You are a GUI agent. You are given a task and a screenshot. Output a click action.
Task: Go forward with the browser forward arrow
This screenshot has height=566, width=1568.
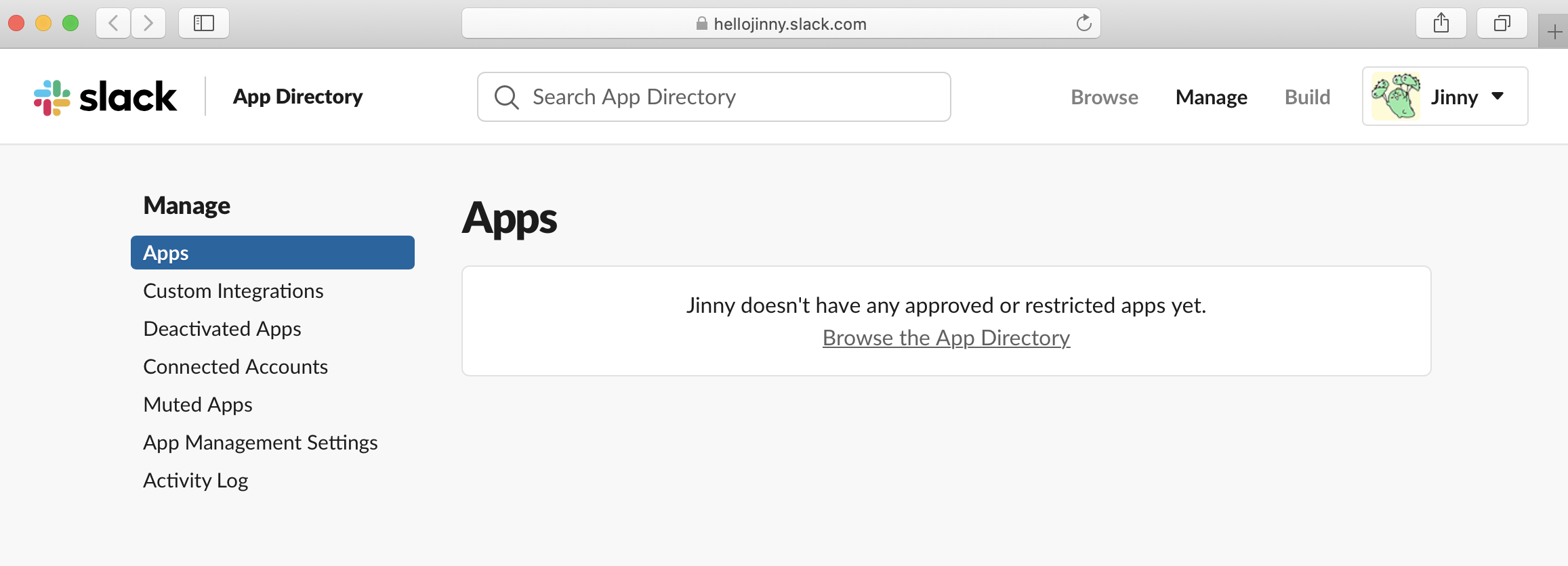click(x=148, y=24)
